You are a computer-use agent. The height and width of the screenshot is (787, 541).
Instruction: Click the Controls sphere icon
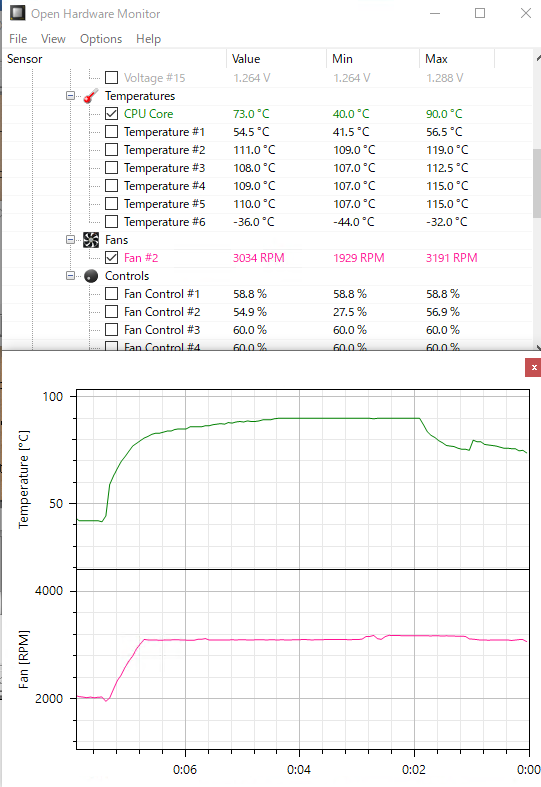tap(91, 276)
